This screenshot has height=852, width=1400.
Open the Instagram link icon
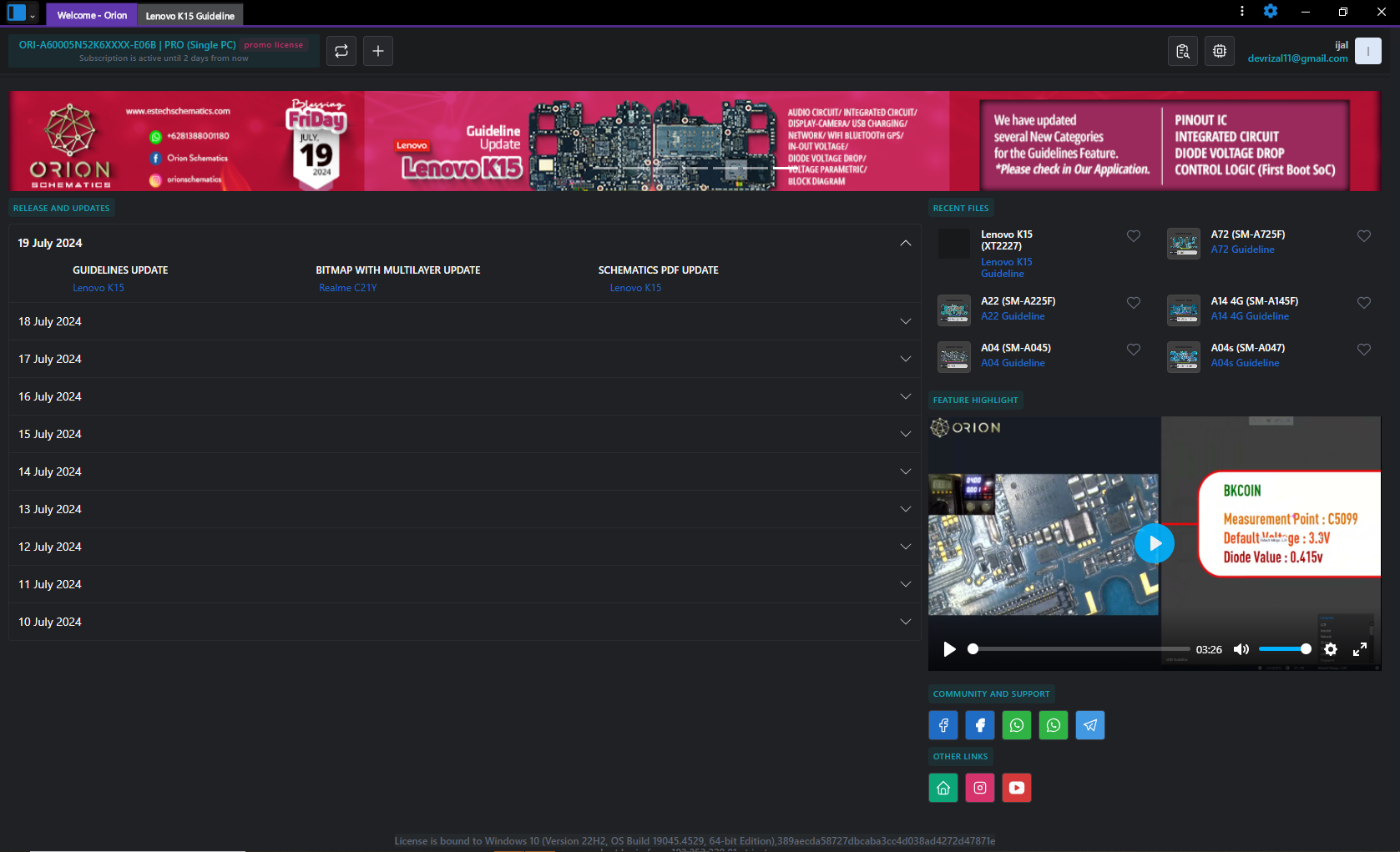980,788
